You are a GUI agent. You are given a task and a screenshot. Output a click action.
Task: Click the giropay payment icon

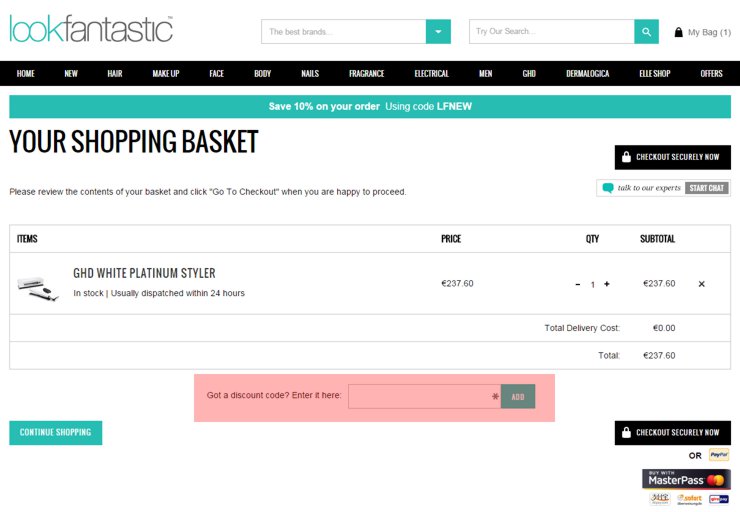[x=719, y=499]
